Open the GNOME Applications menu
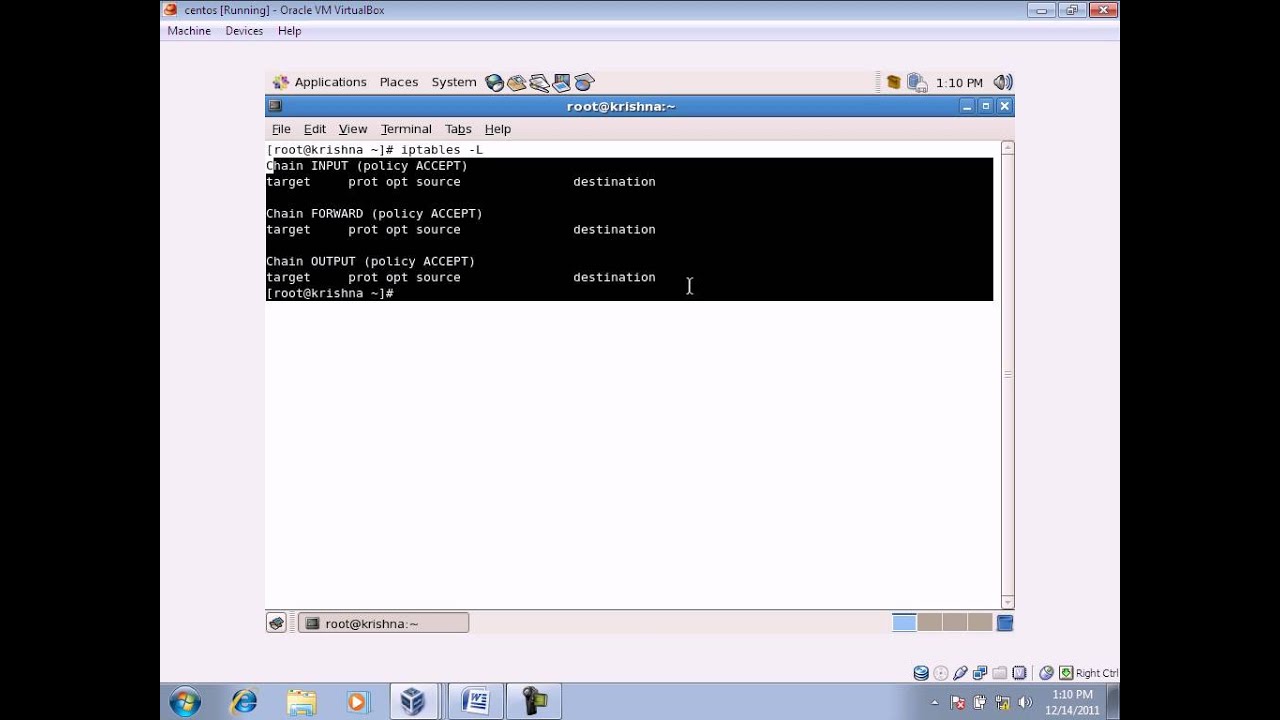Screen dimensions: 1280x720 320,82
